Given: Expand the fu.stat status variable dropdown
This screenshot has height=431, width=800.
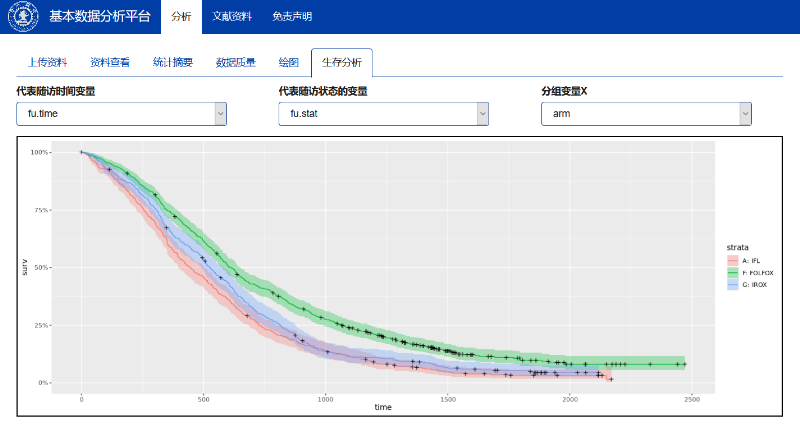Looking at the screenshot, I should [x=383, y=115].
